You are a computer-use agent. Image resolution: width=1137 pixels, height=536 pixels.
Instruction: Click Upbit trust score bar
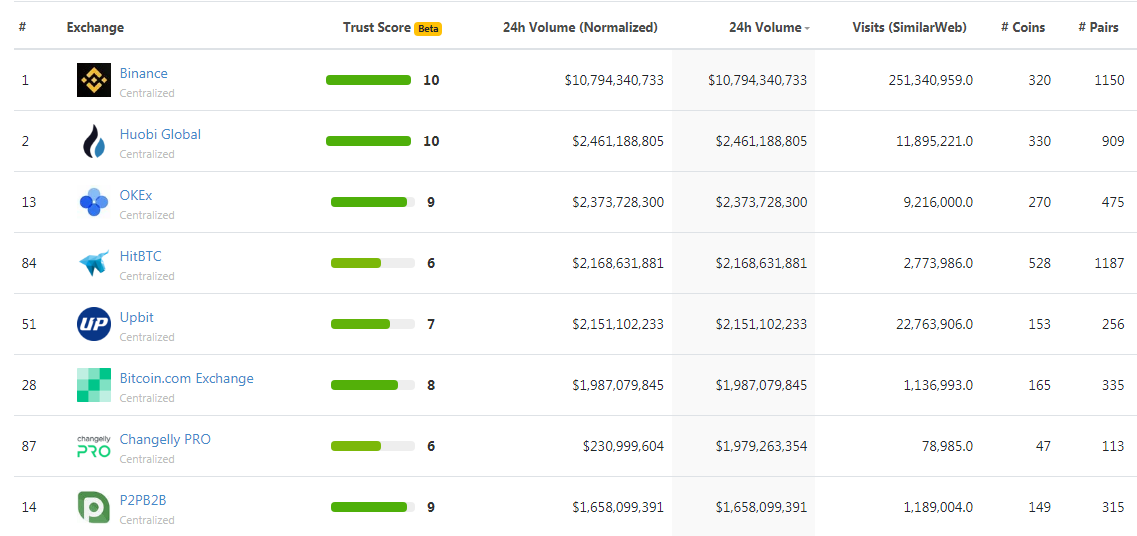coord(373,323)
